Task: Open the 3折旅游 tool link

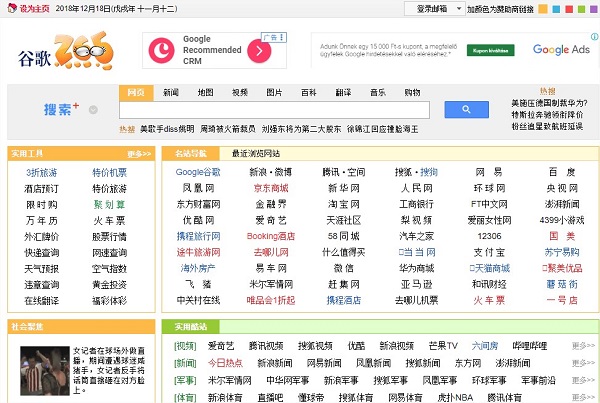Action: pyautogui.click(x=42, y=173)
